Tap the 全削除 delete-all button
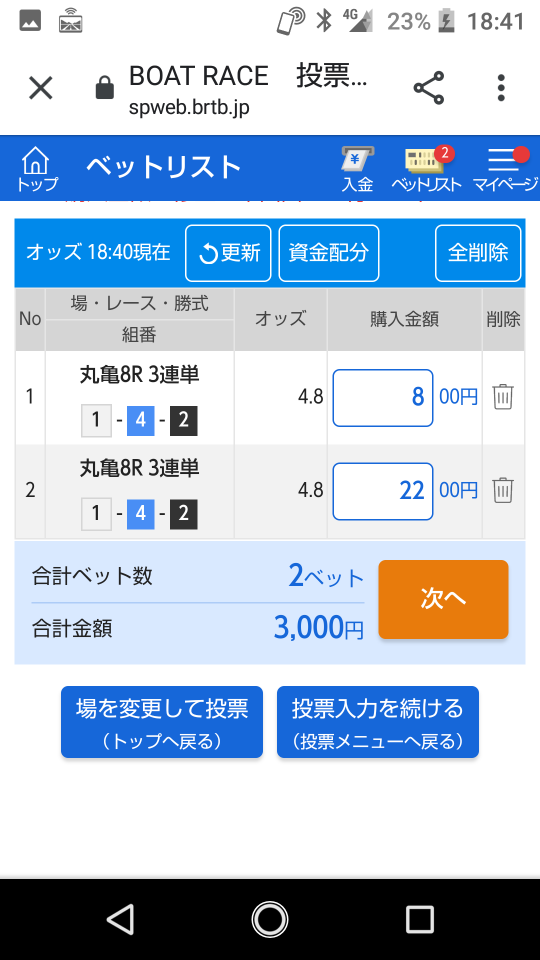 point(478,253)
